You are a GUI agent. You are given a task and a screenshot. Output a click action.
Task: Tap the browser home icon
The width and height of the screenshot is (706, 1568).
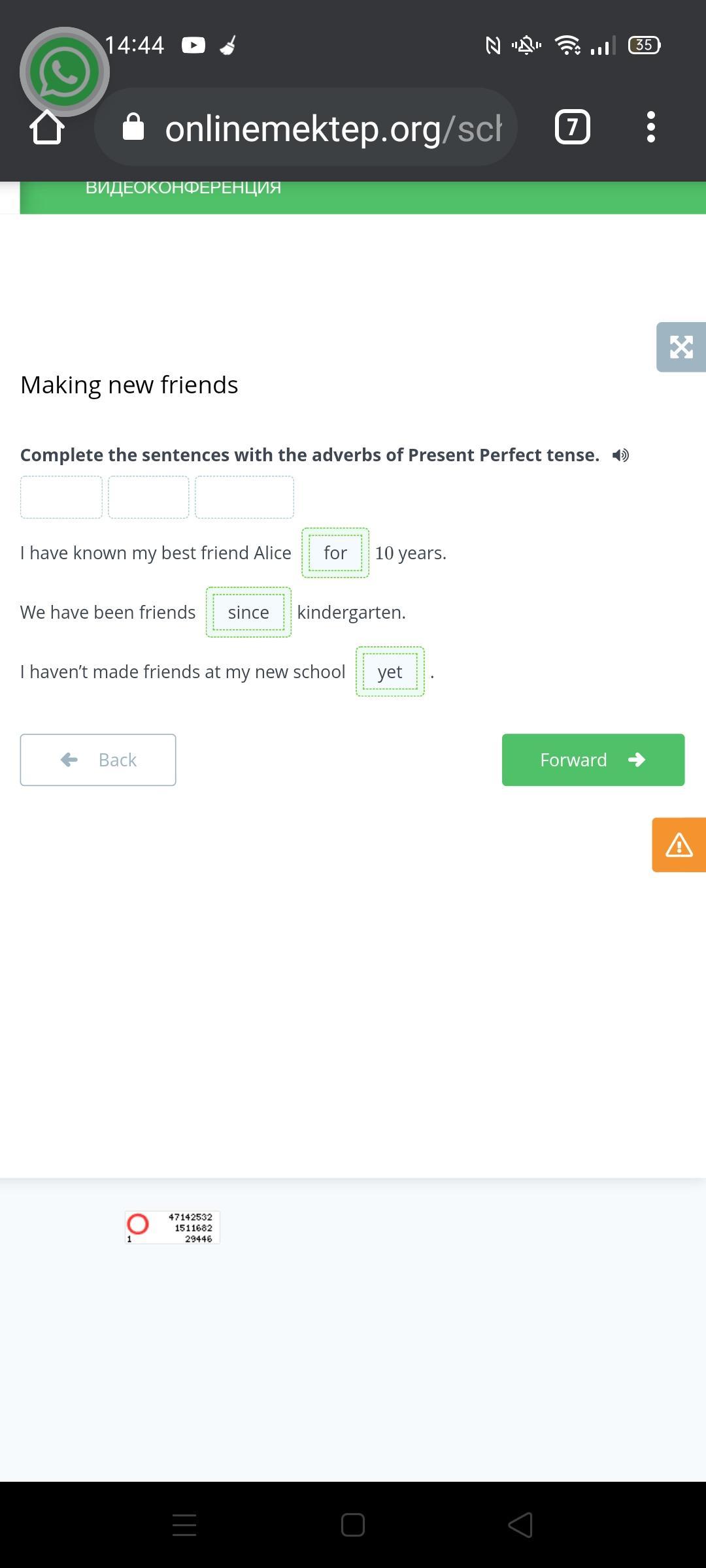[47, 127]
